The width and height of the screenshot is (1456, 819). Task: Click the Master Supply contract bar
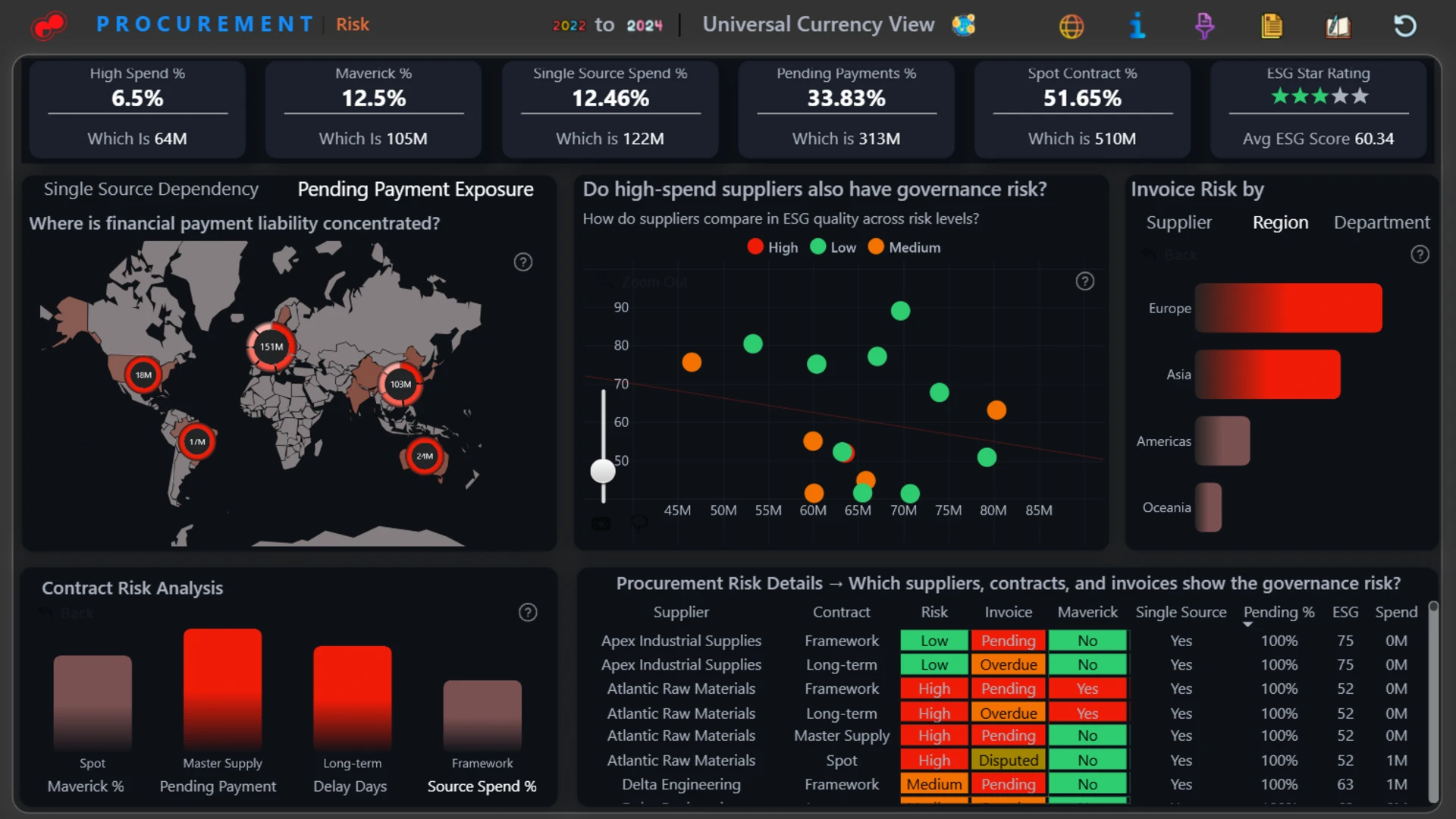pos(222,689)
